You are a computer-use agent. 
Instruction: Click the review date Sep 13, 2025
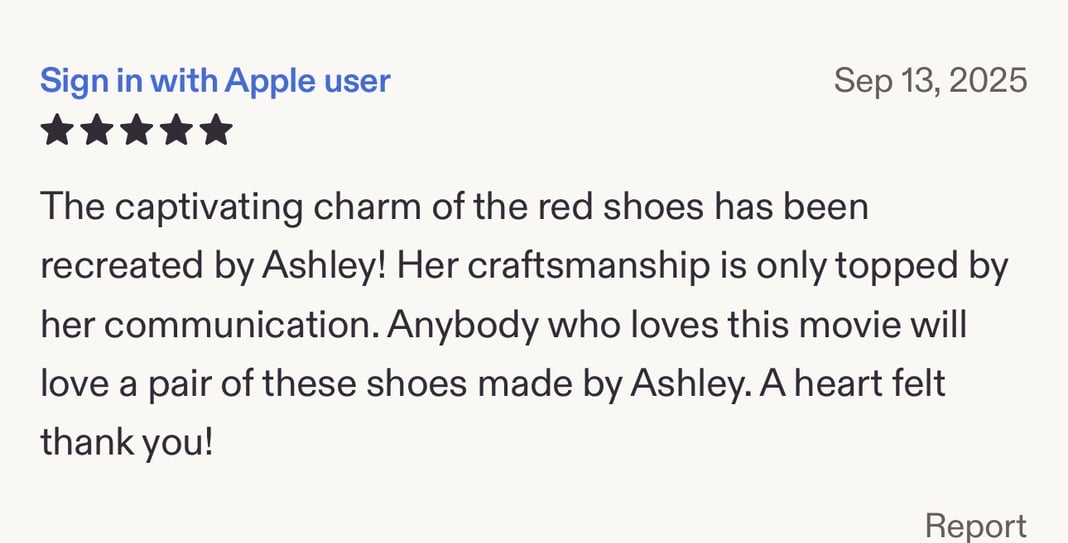click(930, 80)
